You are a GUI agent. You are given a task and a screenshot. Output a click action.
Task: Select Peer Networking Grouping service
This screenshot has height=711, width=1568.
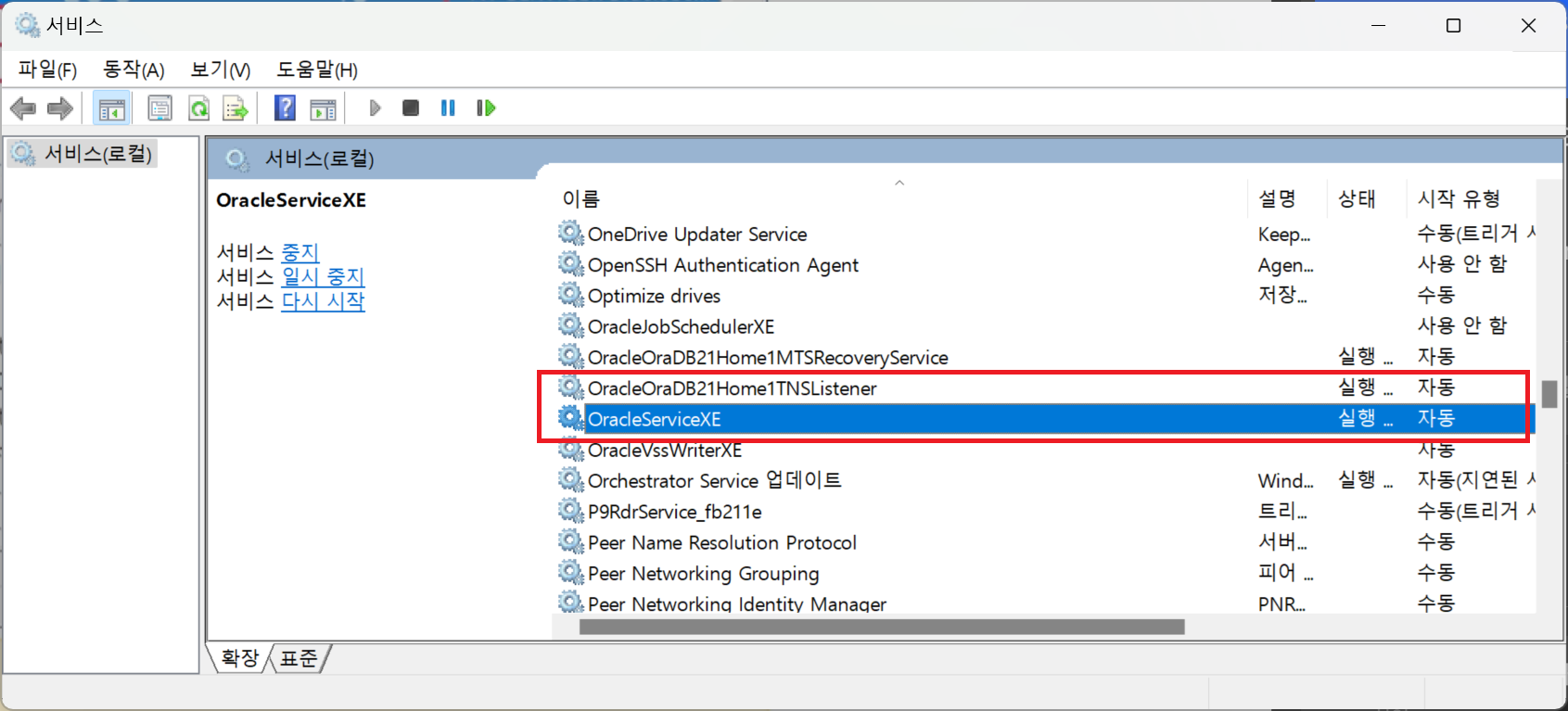pyautogui.click(x=703, y=574)
